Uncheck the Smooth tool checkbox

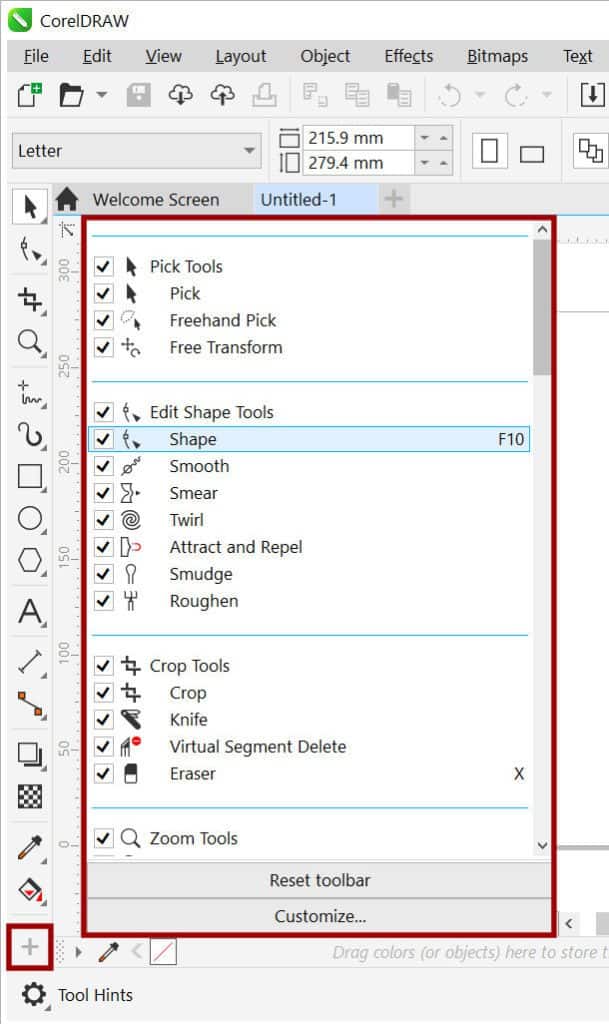click(x=104, y=466)
